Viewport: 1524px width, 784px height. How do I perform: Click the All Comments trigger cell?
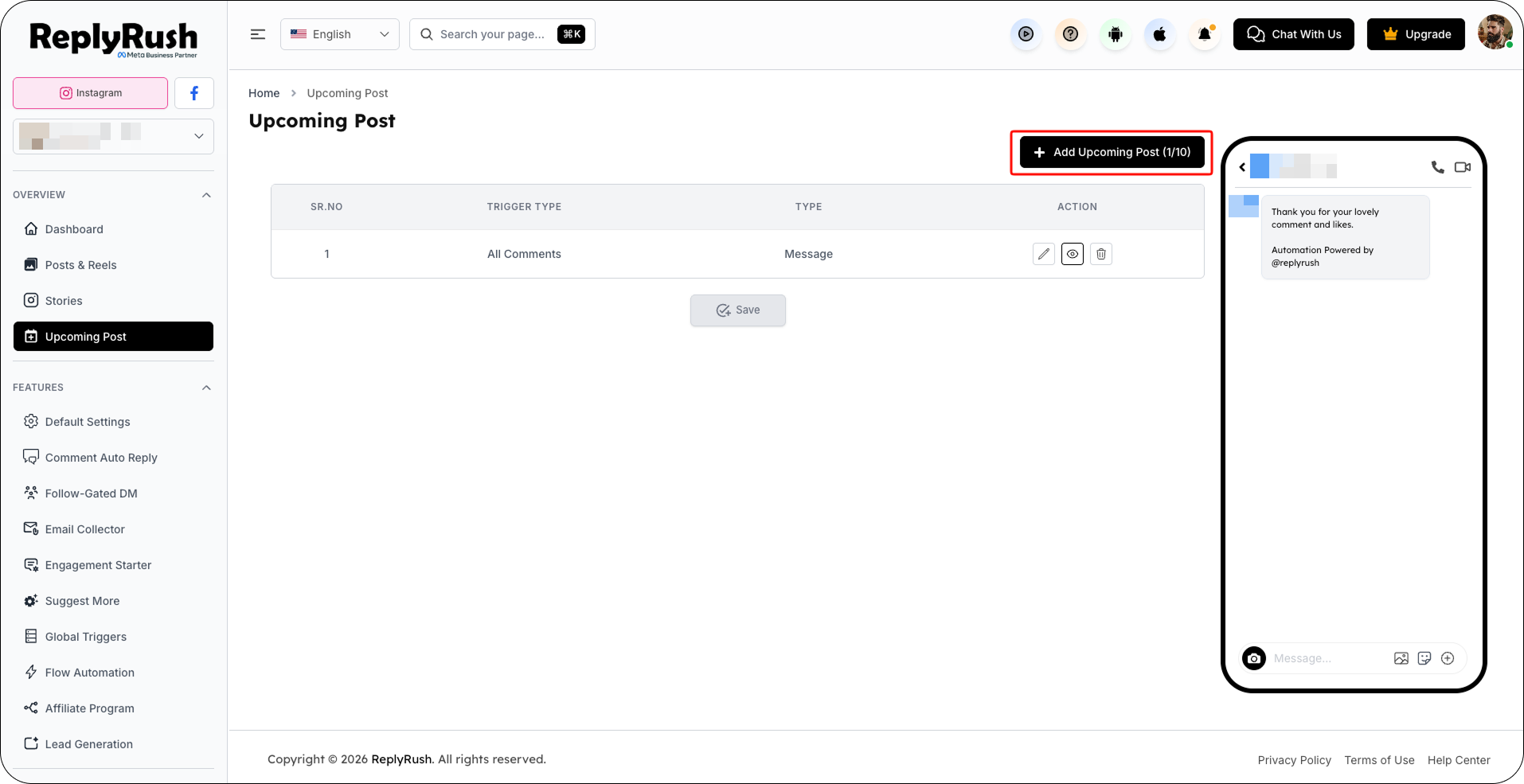point(524,254)
